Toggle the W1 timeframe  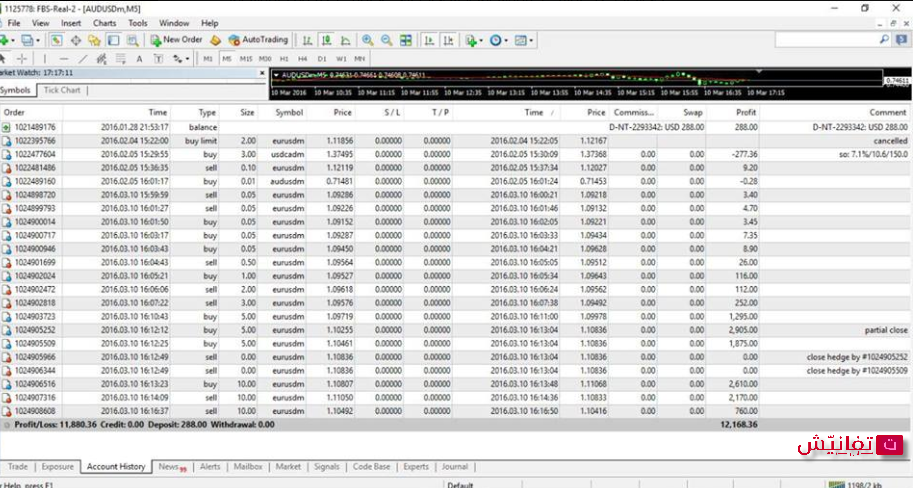[341, 59]
